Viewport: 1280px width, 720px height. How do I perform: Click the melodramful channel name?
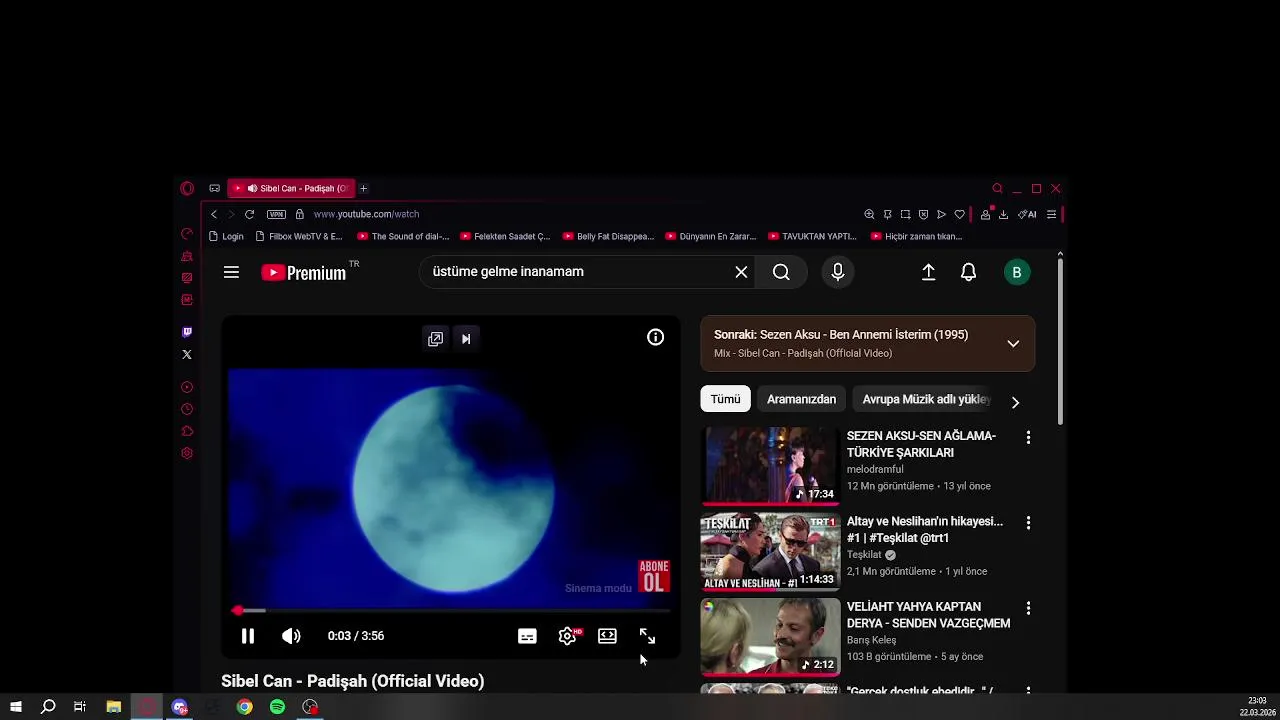coord(875,469)
